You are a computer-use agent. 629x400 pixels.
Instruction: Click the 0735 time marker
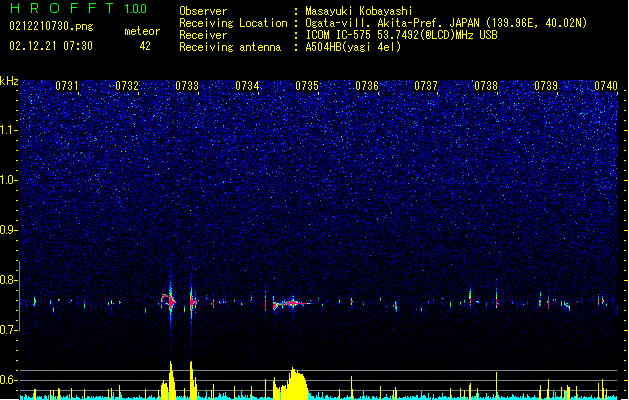[x=307, y=86]
